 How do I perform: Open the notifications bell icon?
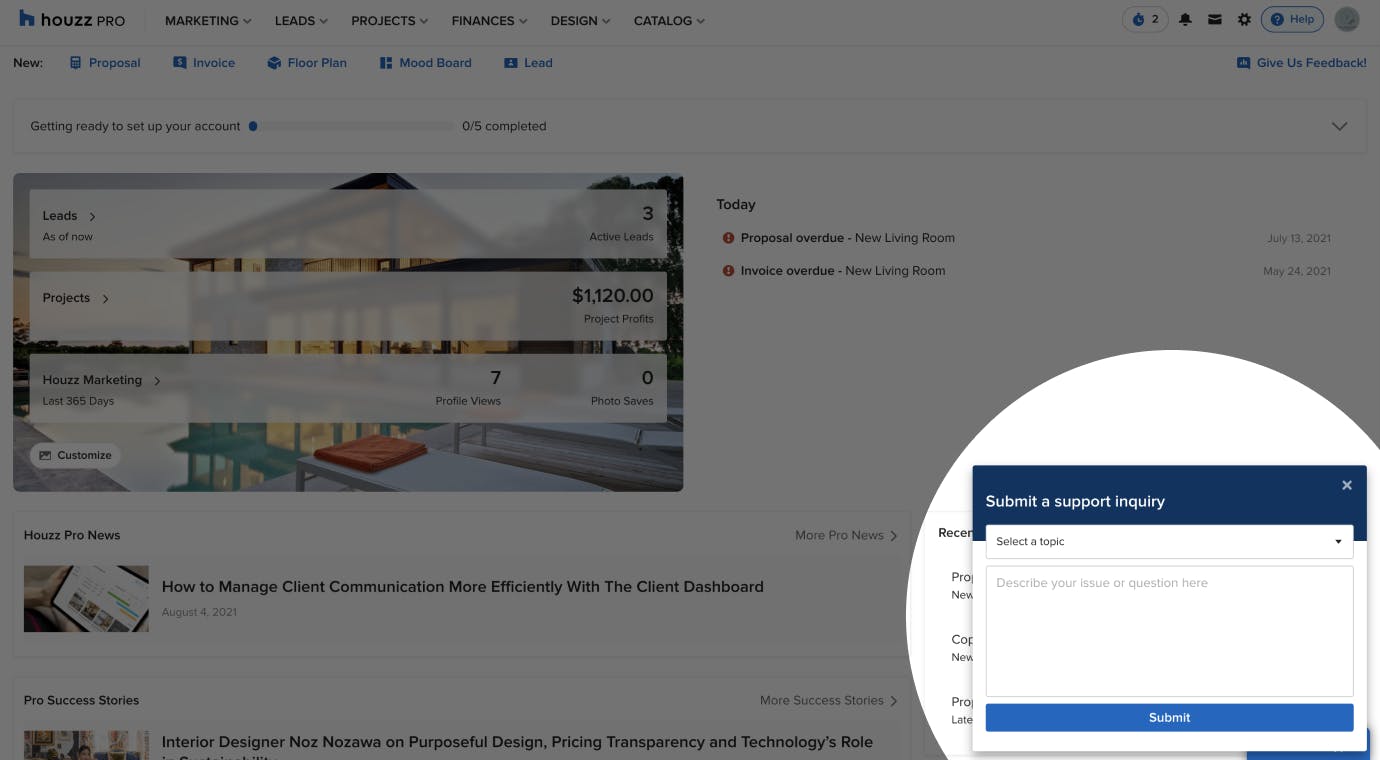click(1185, 20)
